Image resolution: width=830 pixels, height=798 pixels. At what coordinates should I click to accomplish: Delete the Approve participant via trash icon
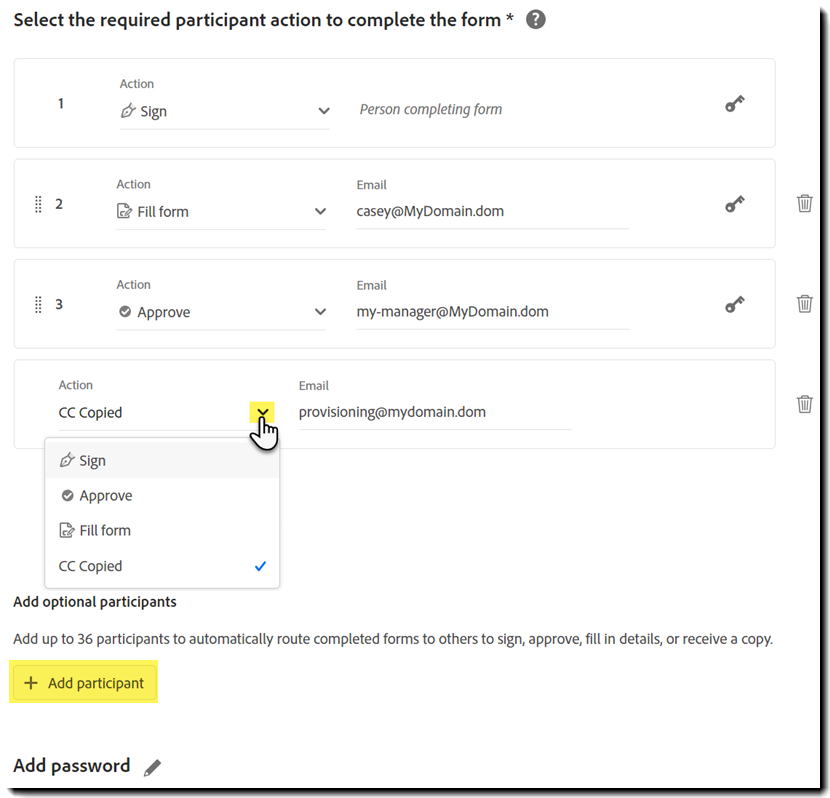[805, 303]
